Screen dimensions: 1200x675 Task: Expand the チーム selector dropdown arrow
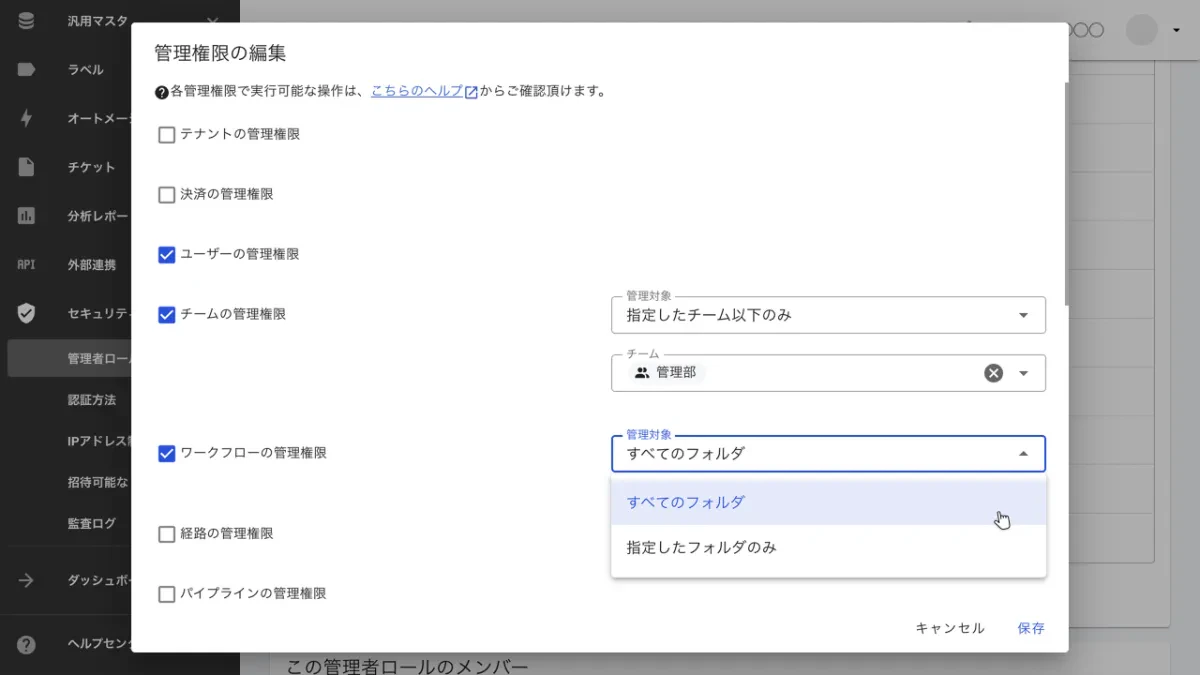coord(1023,373)
